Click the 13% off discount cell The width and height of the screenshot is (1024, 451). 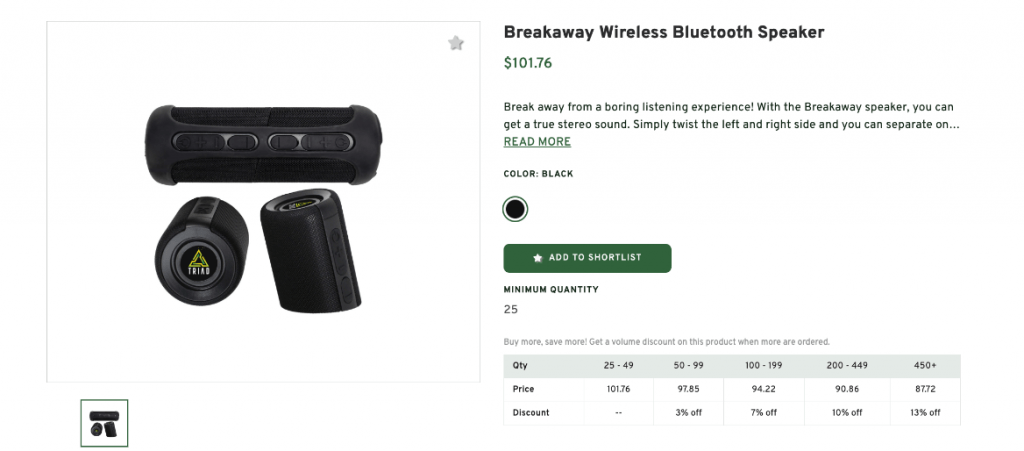point(925,413)
